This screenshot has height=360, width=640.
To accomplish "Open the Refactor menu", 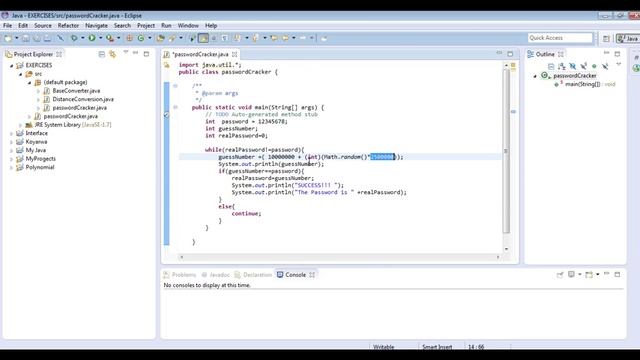I will (68, 25).
